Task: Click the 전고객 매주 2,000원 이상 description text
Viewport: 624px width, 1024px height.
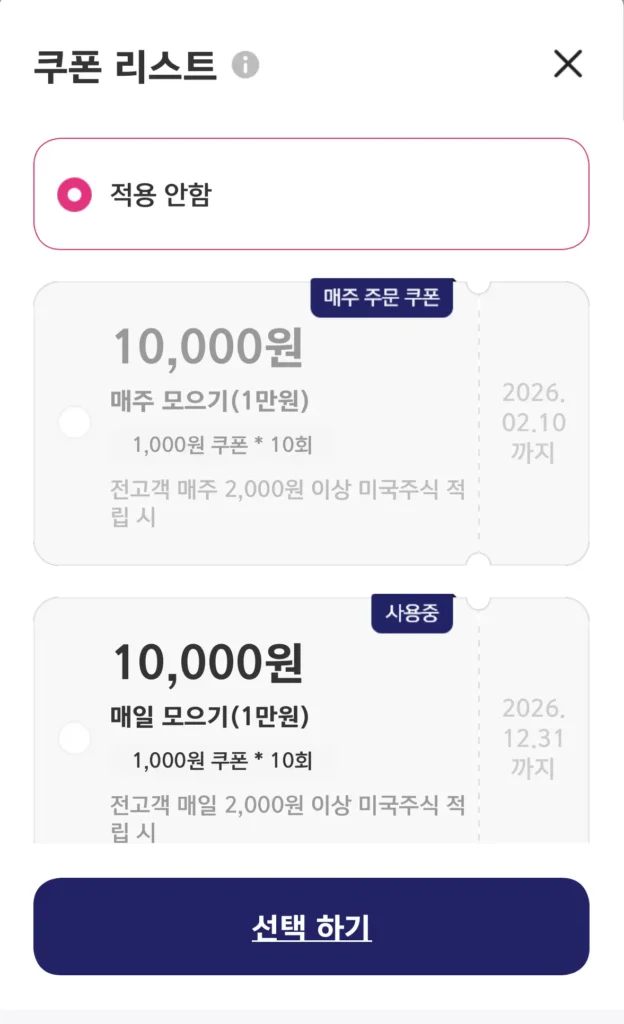Action: point(287,503)
